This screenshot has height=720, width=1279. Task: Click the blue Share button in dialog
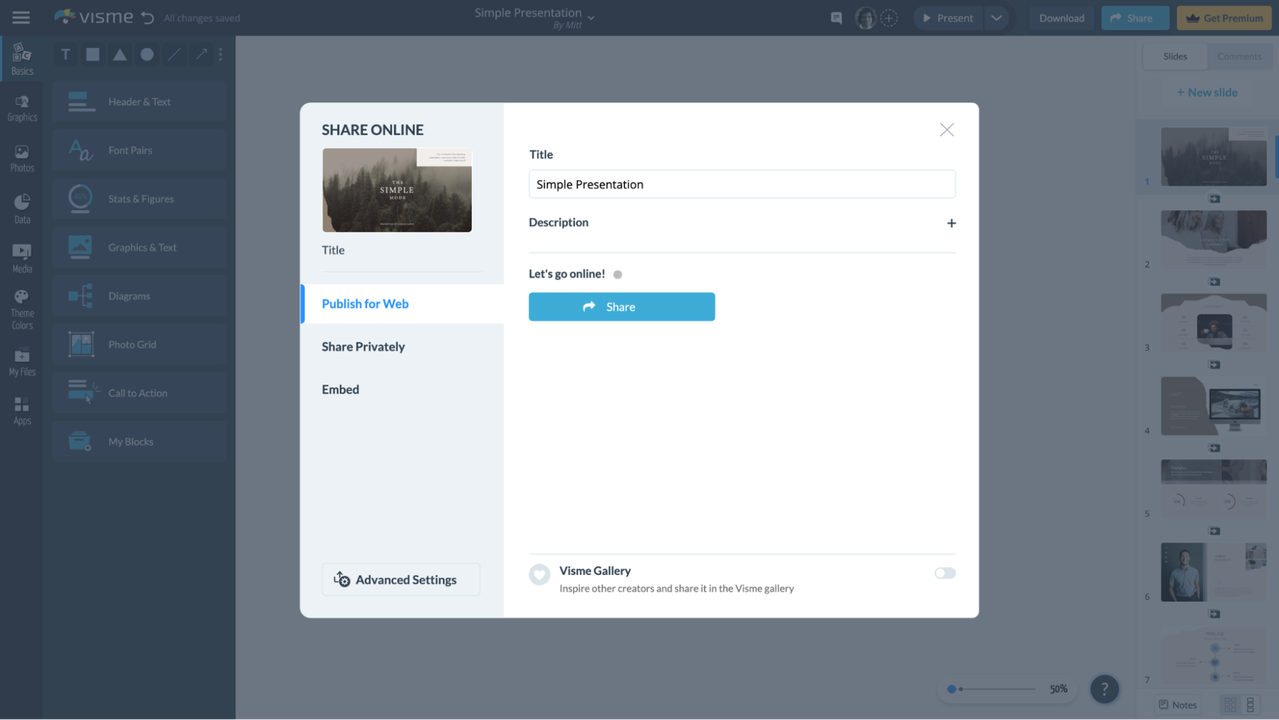tap(621, 306)
